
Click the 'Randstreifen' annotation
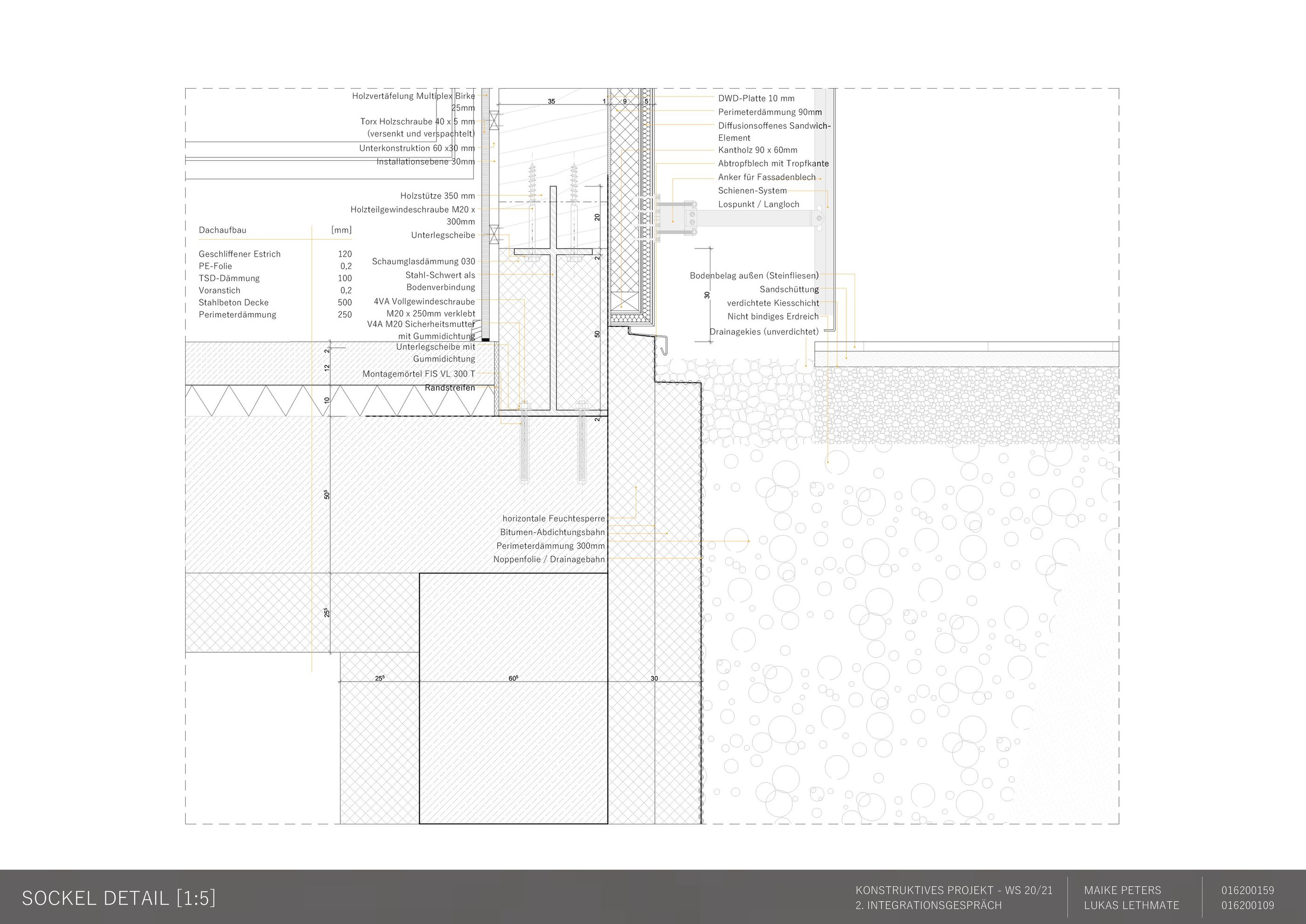[x=449, y=388]
